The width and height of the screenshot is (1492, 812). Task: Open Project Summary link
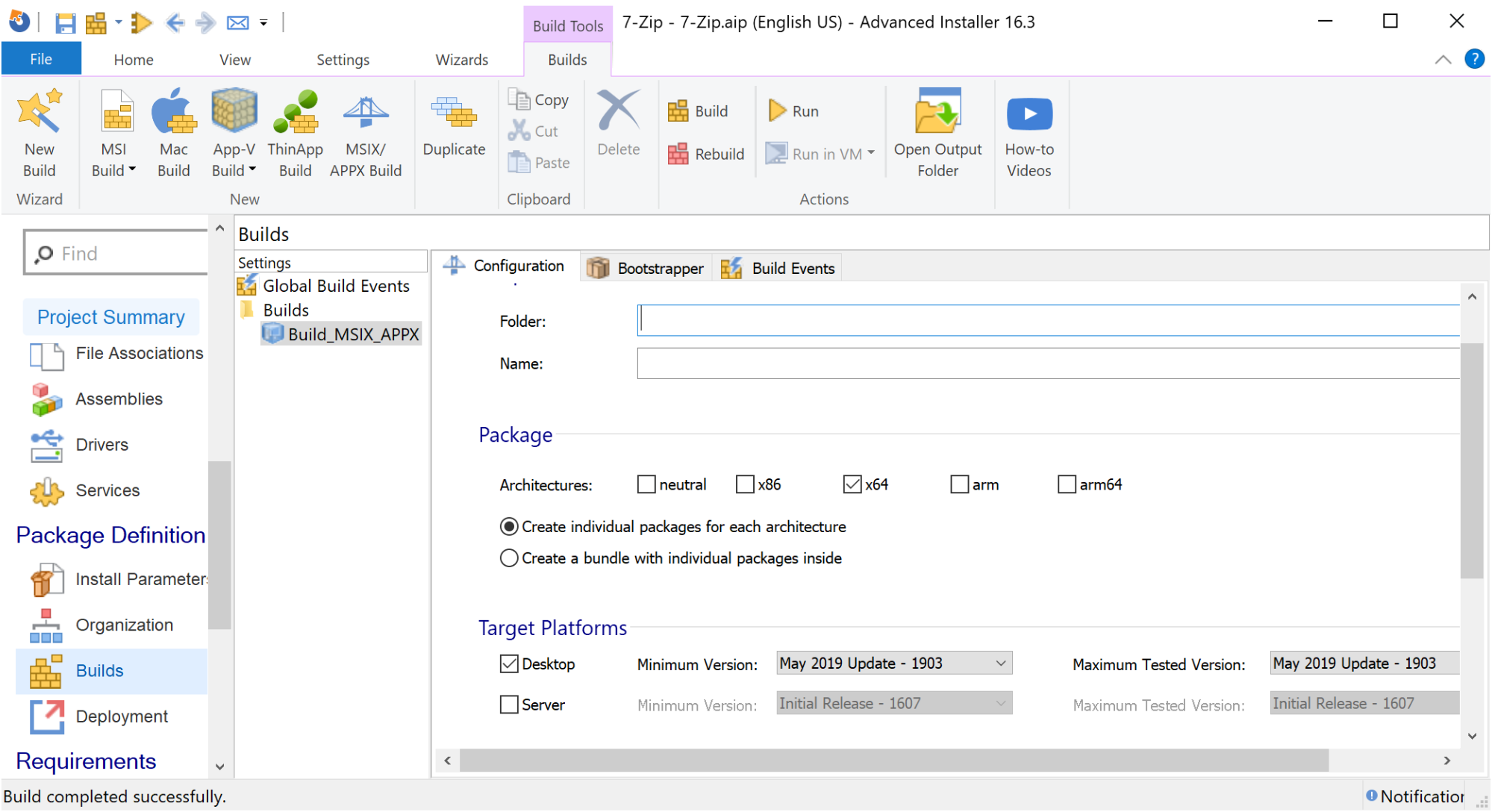[111, 317]
